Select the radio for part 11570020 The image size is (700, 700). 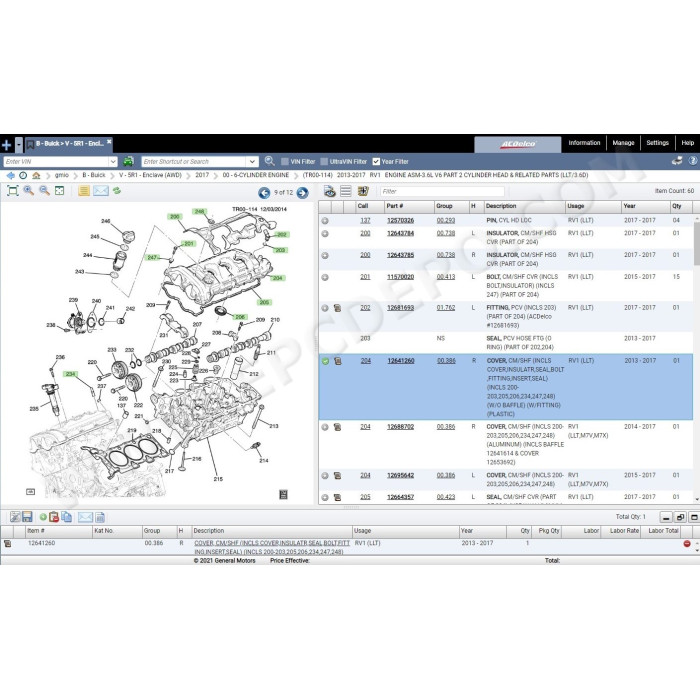325,277
